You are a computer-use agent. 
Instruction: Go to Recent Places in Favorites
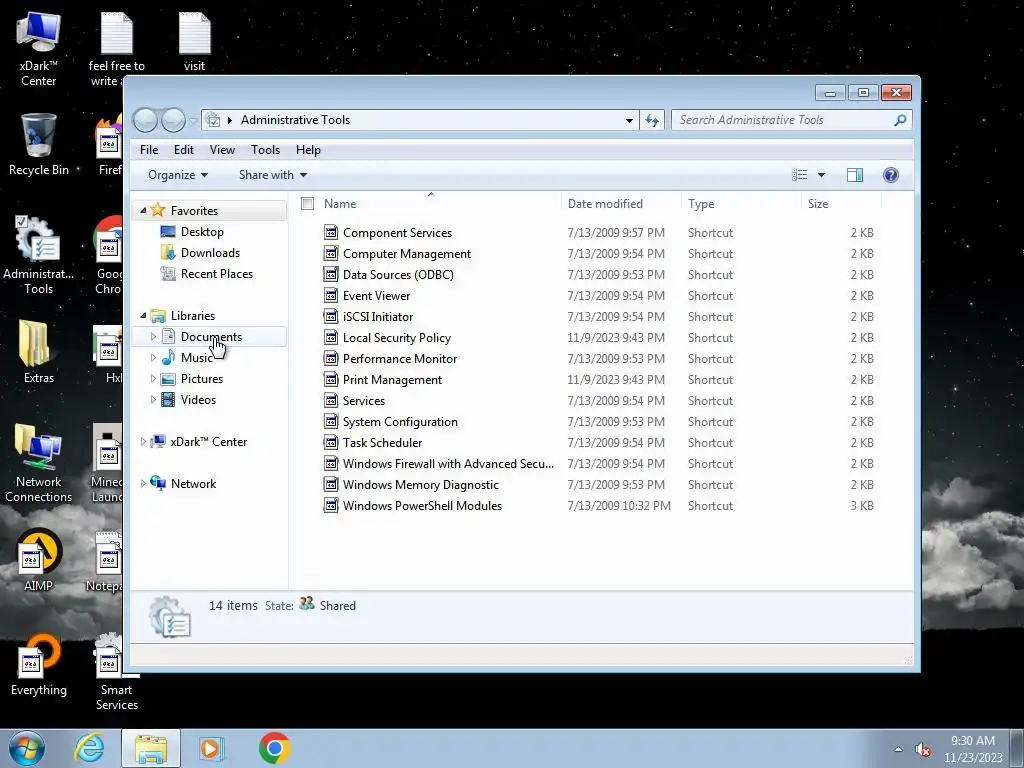pyautogui.click(x=216, y=274)
